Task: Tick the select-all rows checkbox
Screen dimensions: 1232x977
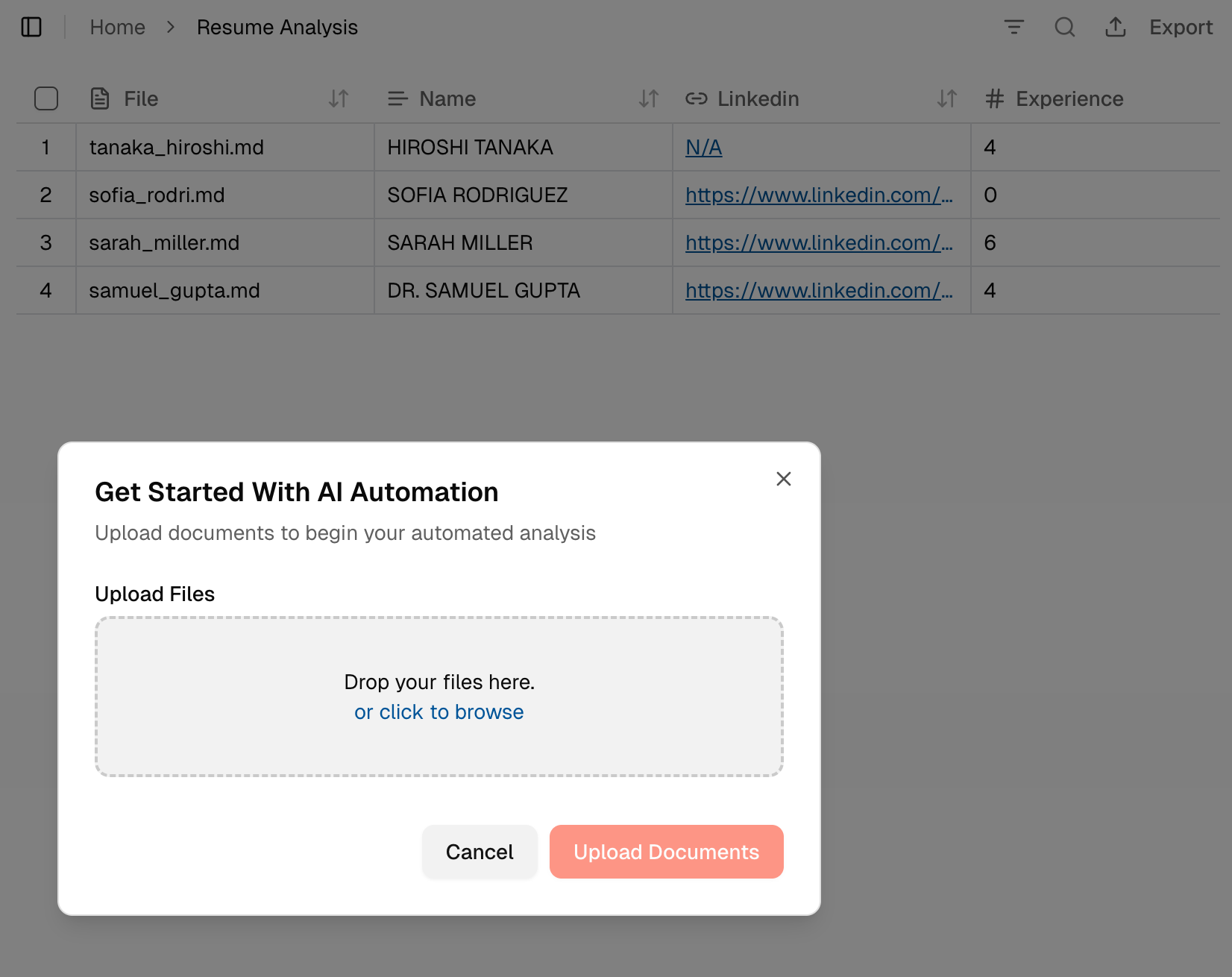Action: pos(46,99)
